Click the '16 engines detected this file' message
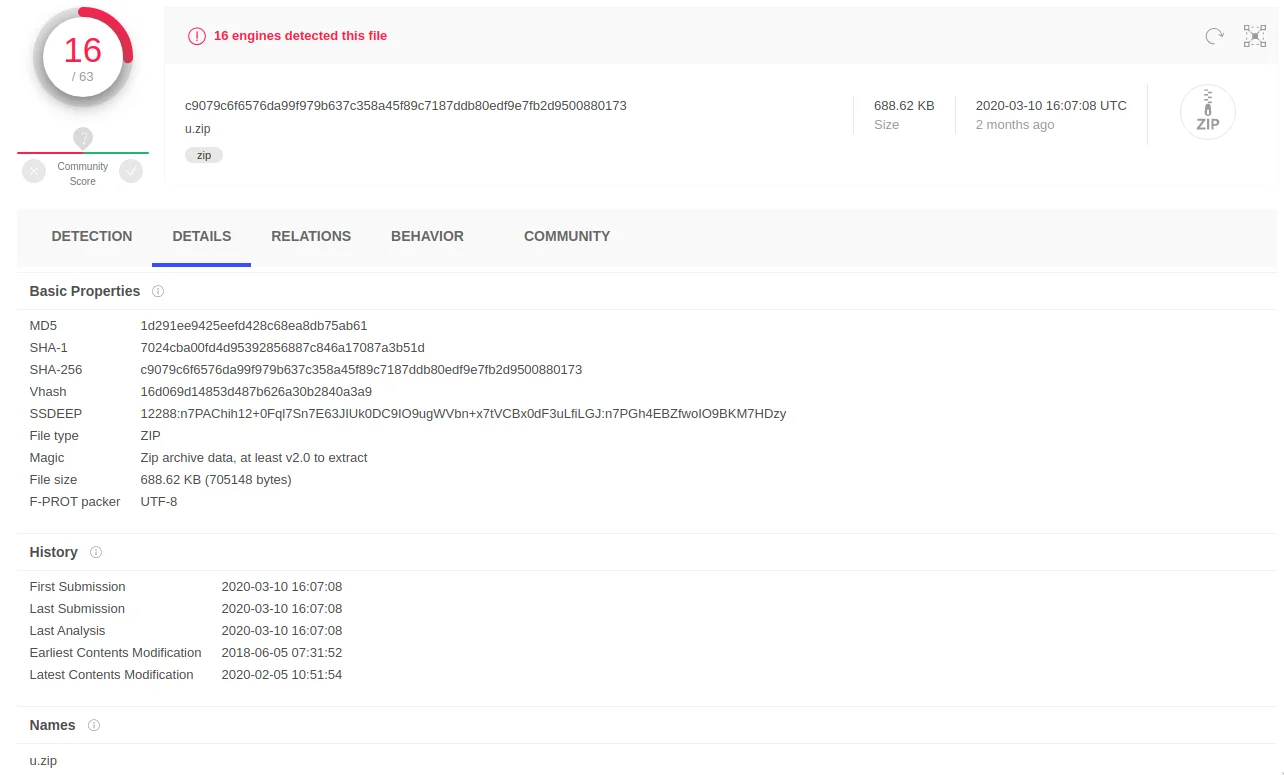 (300, 36)
